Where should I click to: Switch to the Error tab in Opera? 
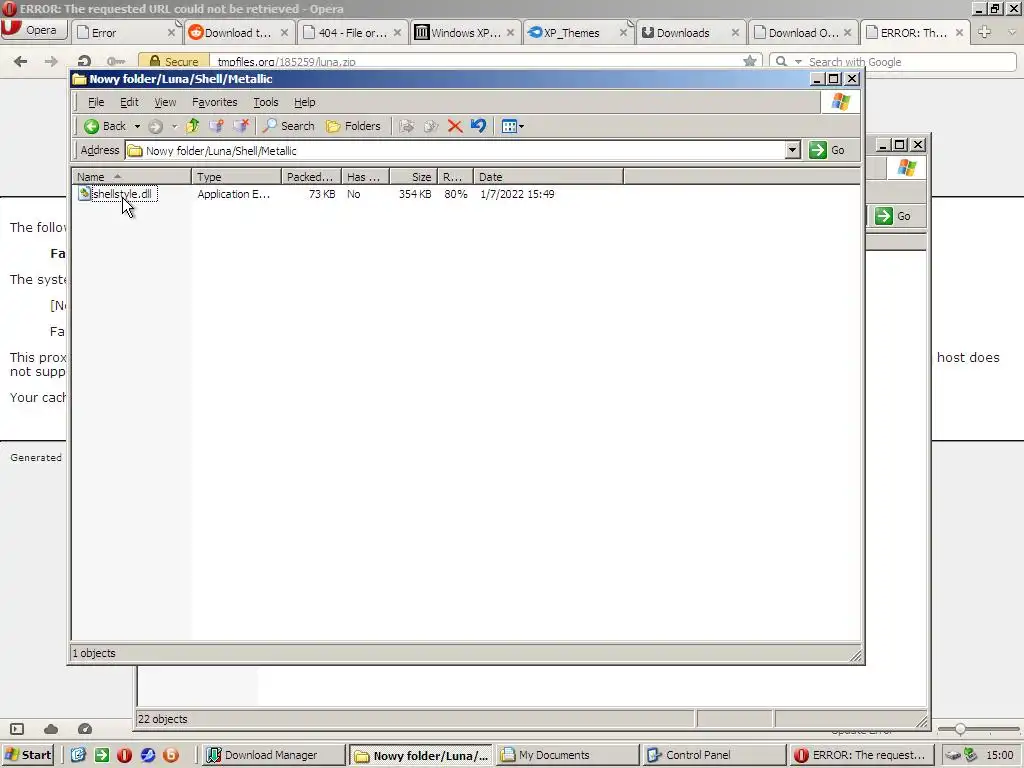click(x=124, y=33)
